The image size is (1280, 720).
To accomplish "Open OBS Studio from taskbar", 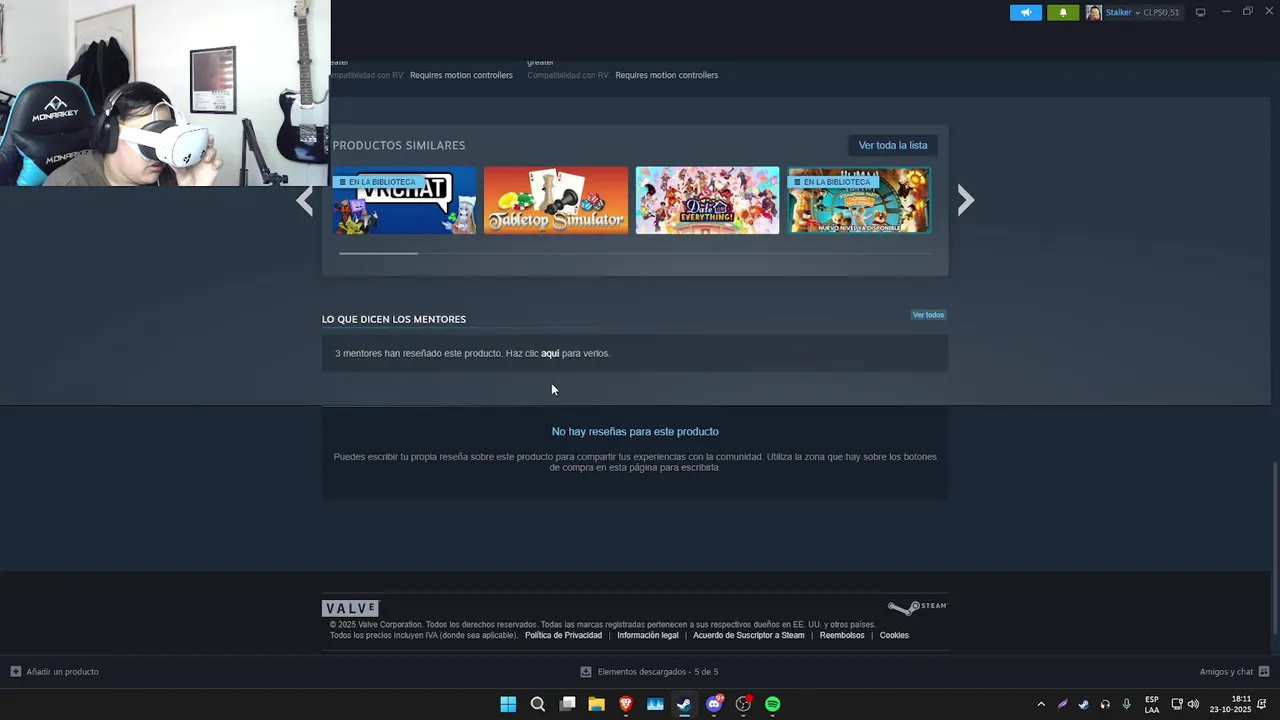I will [743, 704].
